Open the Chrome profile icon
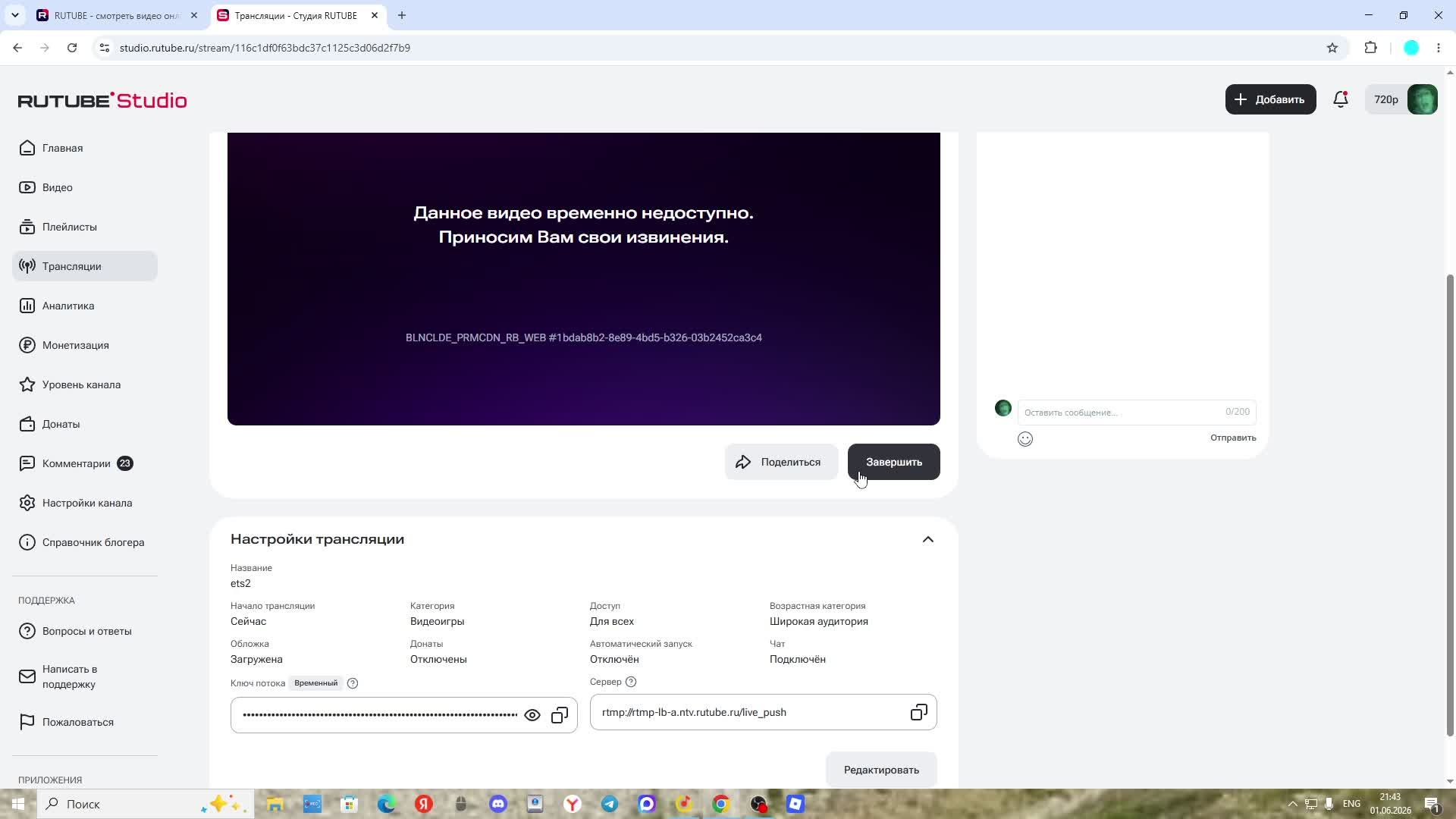The image size is (1456, 819). (1411, 48)
